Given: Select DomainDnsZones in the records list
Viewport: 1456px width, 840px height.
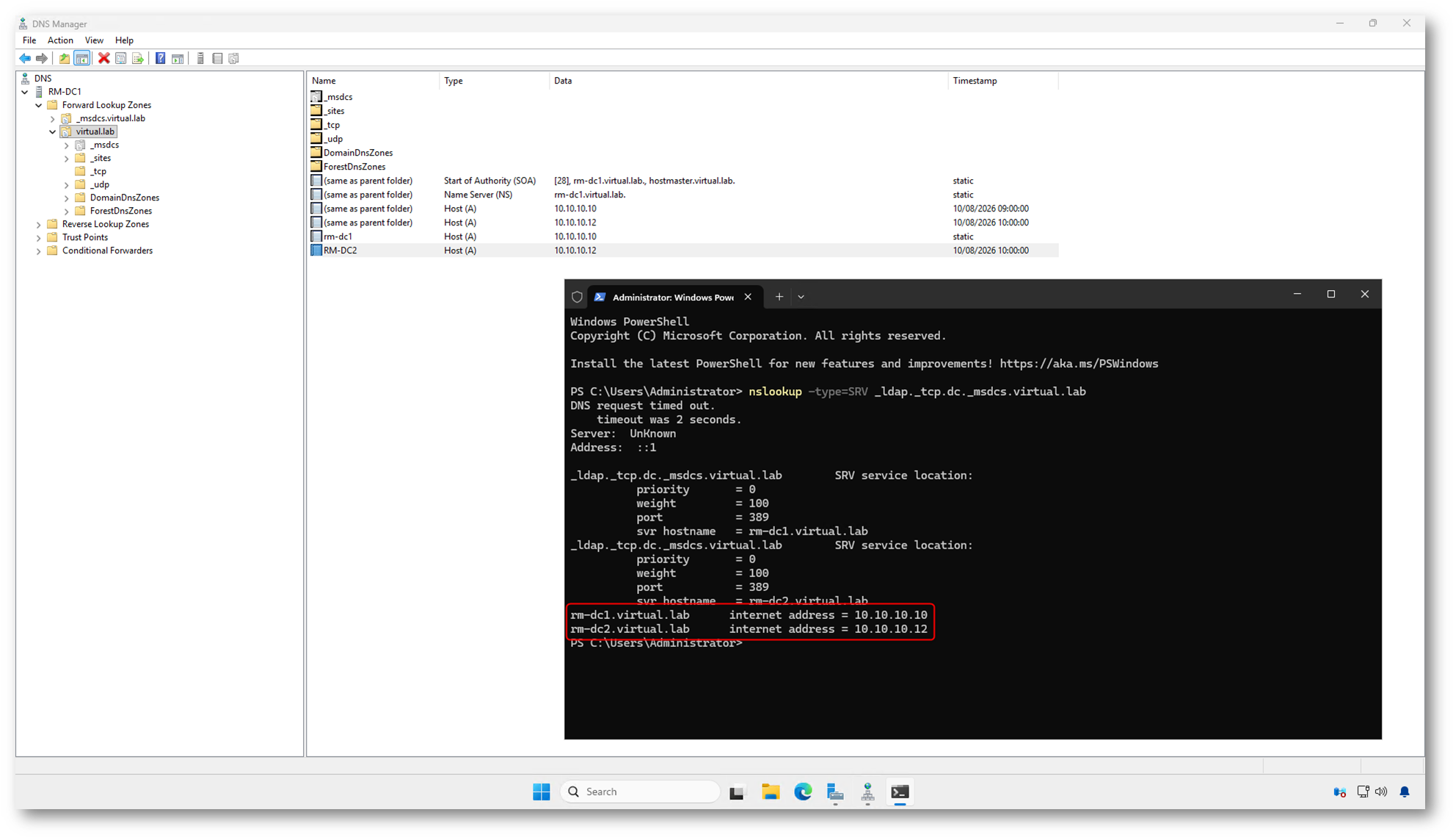Looking at the screenshot, I should pyautogui.click(x=358, y=153).
